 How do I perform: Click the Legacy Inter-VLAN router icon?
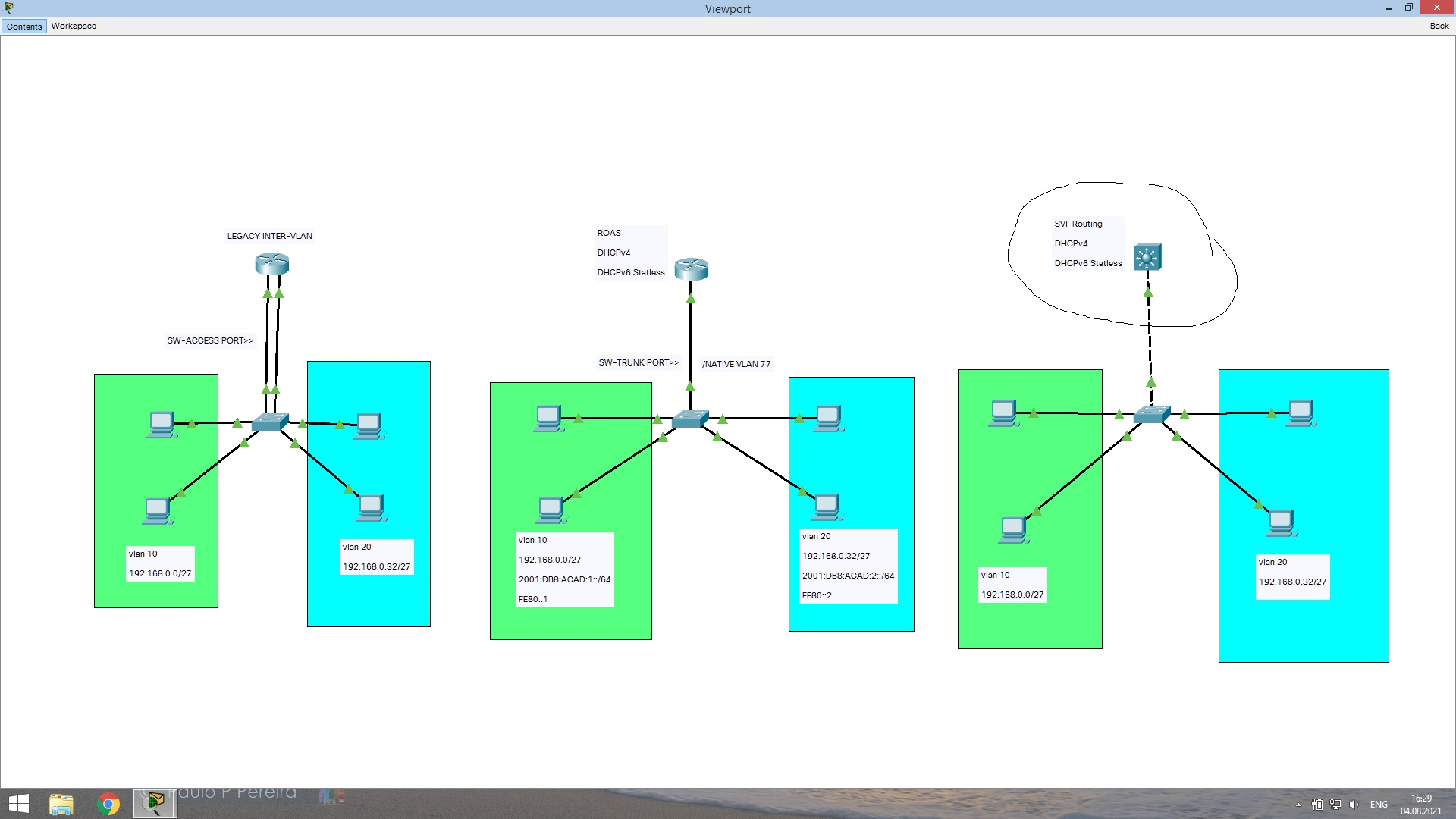(271, 264)
